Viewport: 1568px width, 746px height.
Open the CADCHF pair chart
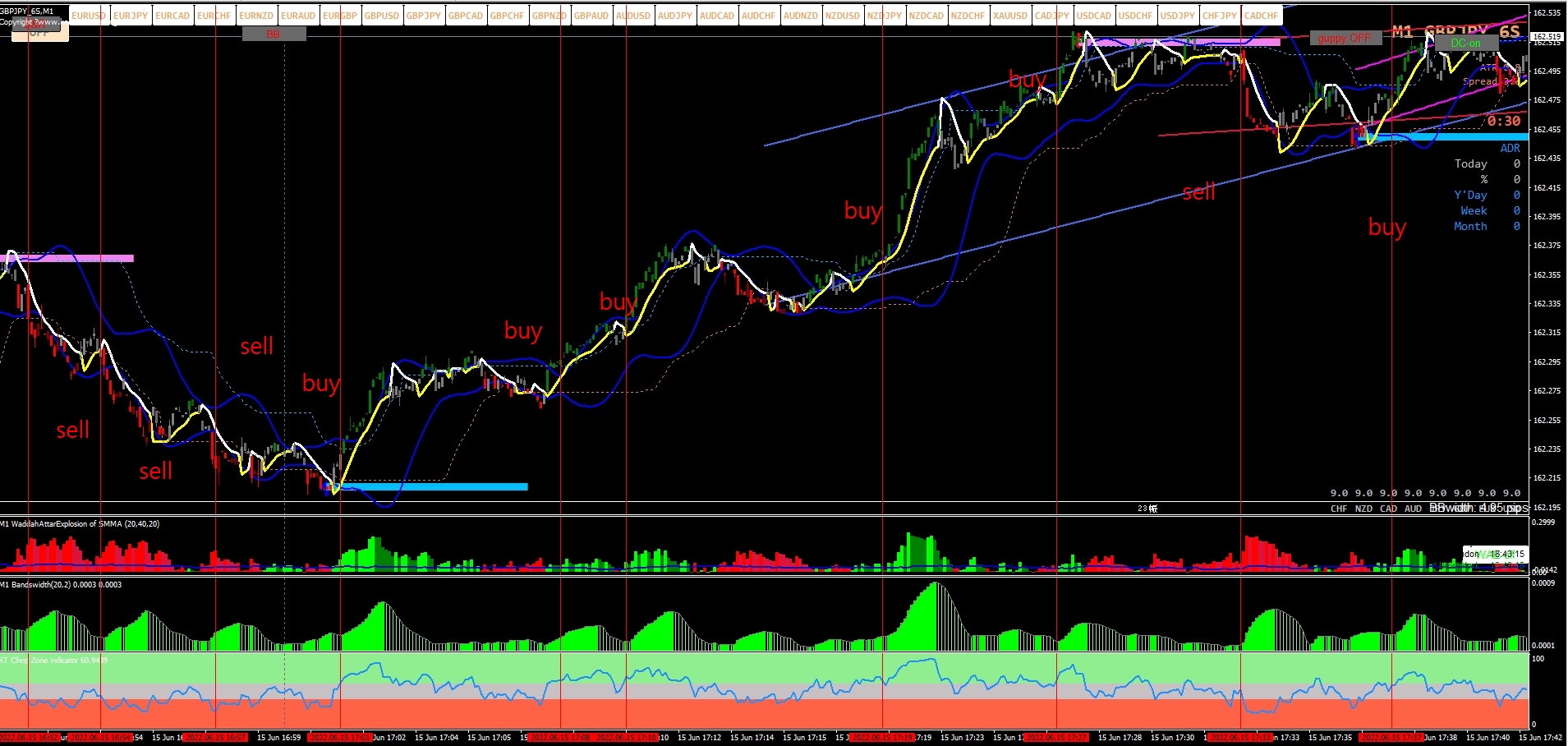(1262, 16)
